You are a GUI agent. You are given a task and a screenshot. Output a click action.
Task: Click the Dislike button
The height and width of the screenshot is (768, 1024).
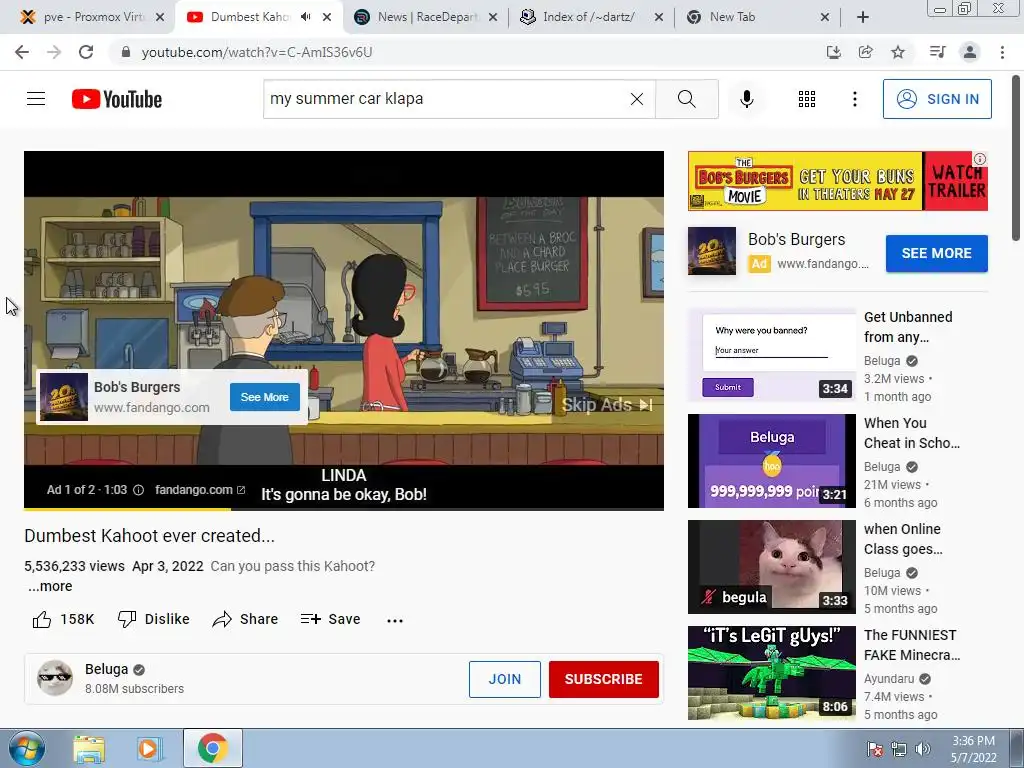click(153, 619)
